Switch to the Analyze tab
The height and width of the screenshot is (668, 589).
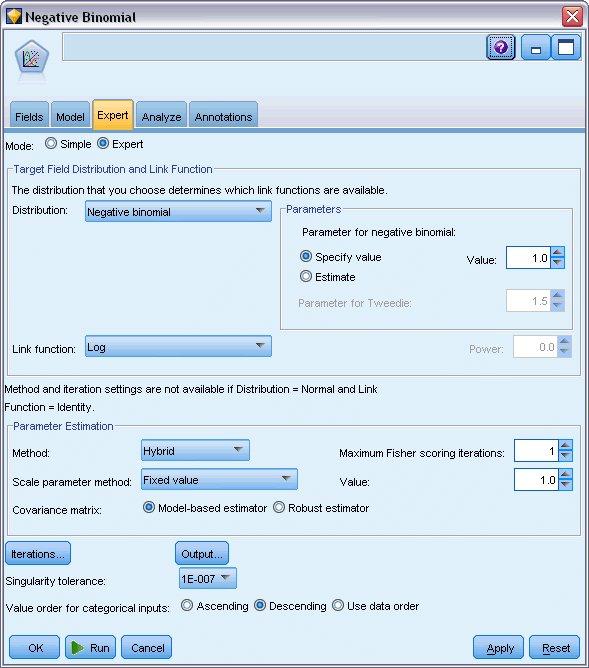point(161,116)
